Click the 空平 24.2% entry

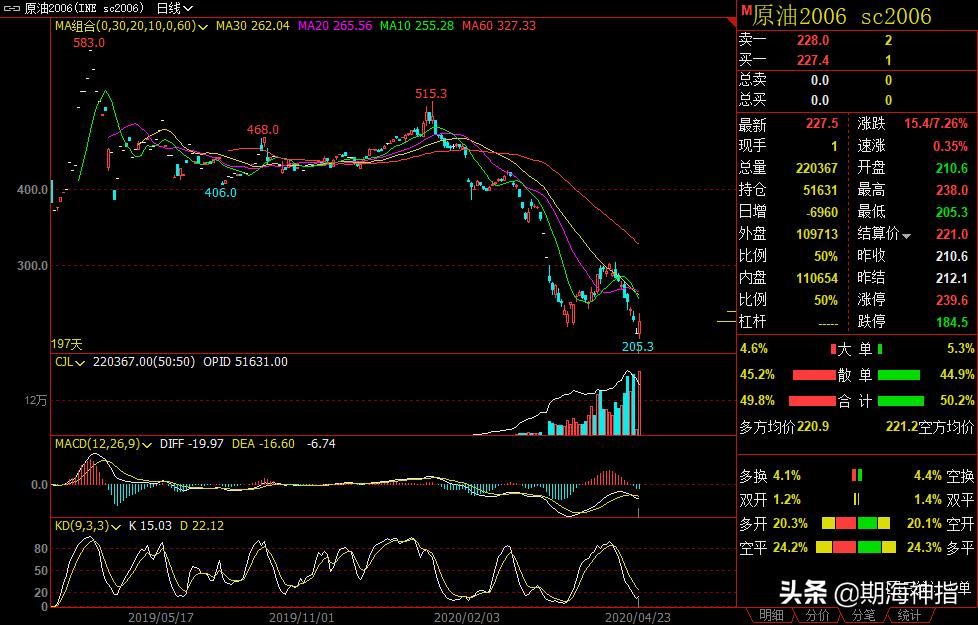click(x=773, y=548)
